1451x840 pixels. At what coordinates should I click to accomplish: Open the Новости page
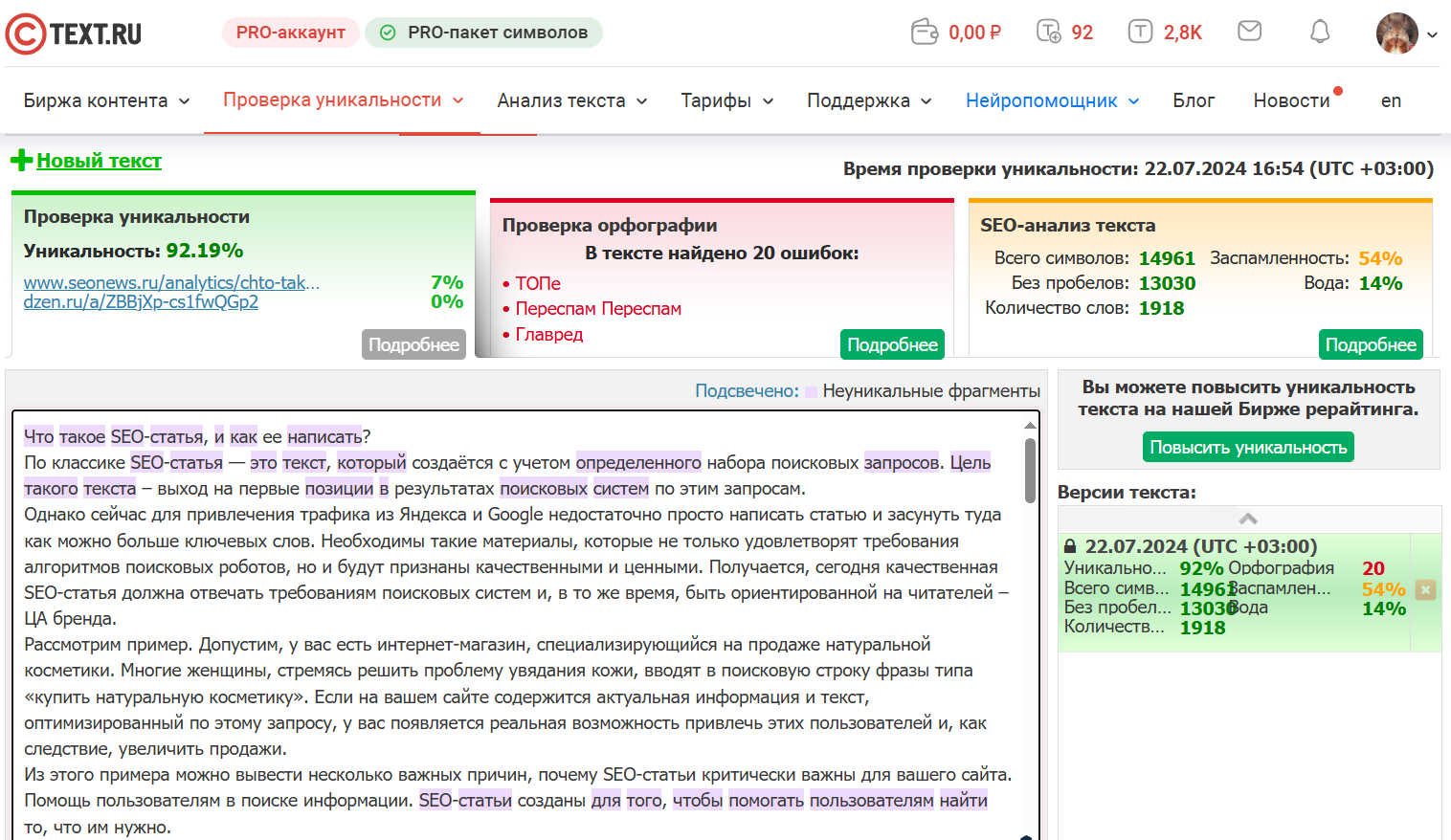[x=1291, y=100]
